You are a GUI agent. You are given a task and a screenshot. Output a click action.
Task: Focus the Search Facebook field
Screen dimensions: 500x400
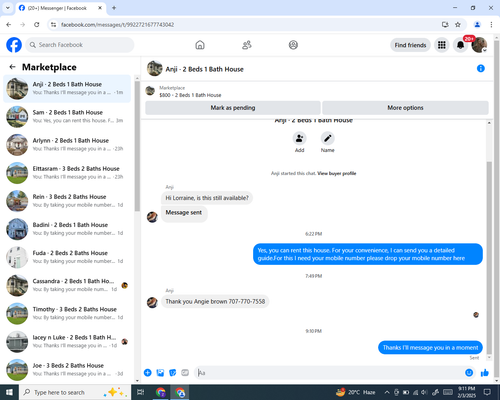tap(80, 45)
